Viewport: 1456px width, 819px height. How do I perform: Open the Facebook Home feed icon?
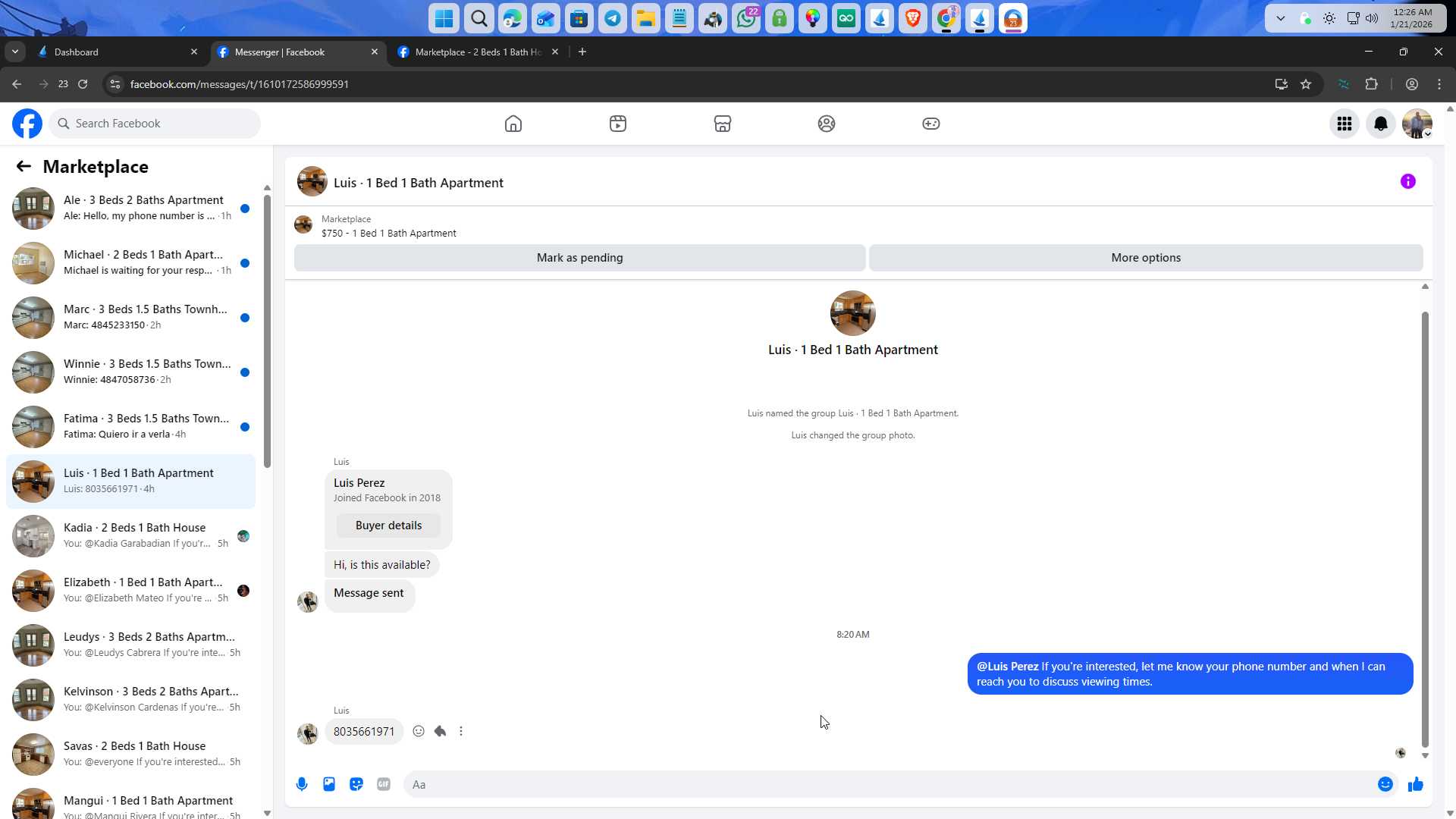(513, 124)
